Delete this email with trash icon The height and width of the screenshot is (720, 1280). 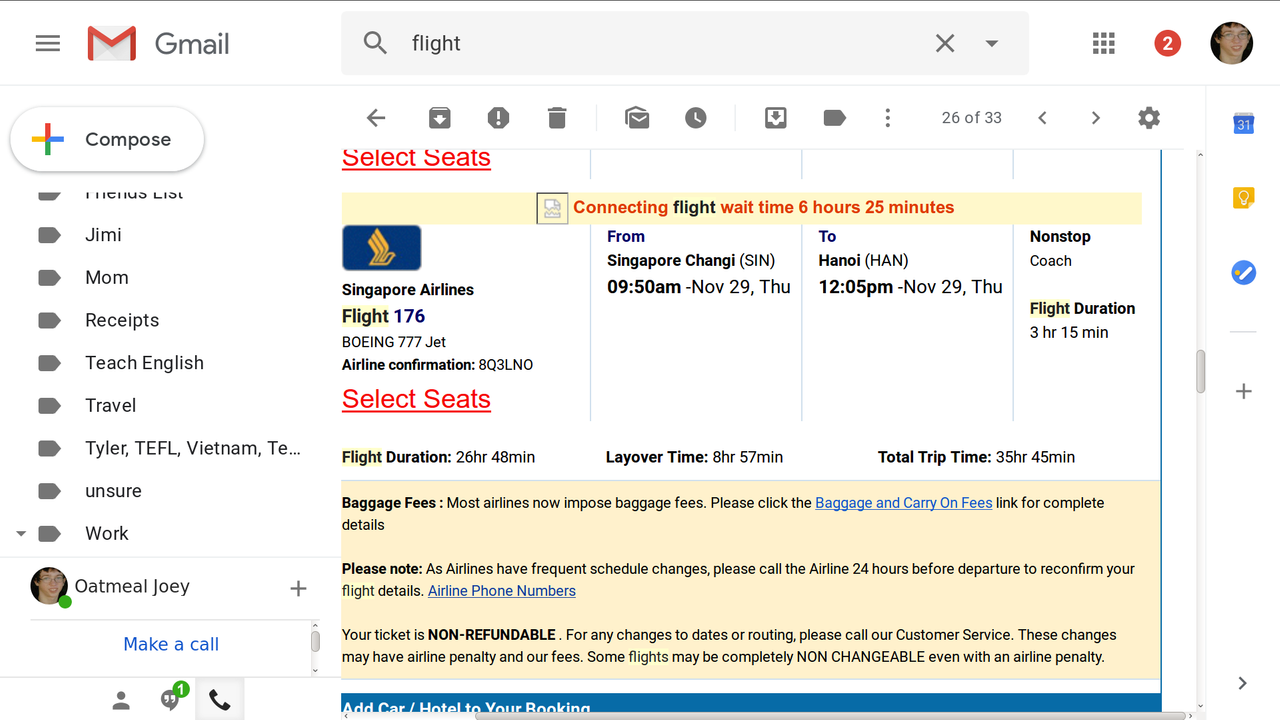557,118
